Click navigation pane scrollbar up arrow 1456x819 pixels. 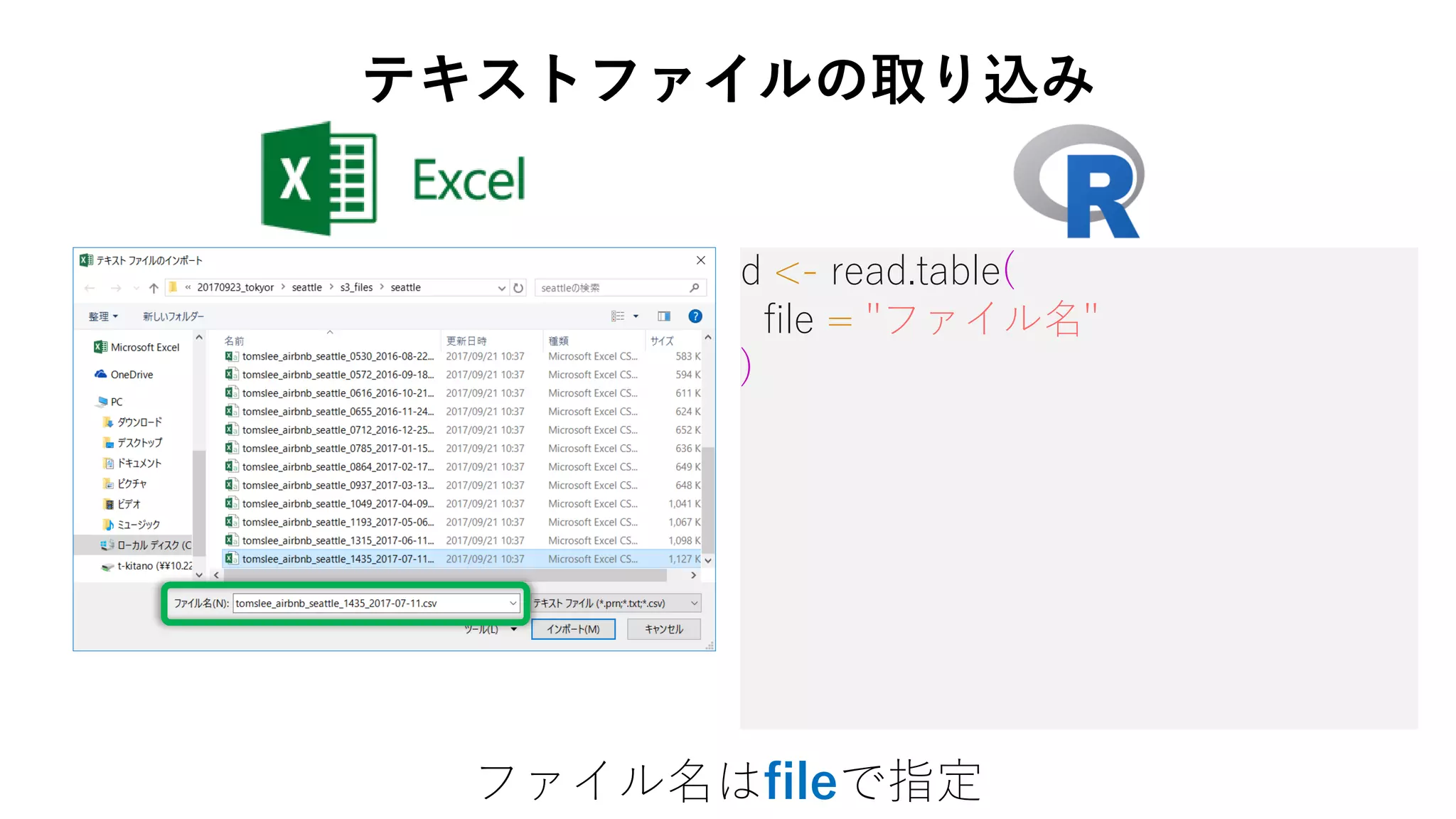pos(199,338)
